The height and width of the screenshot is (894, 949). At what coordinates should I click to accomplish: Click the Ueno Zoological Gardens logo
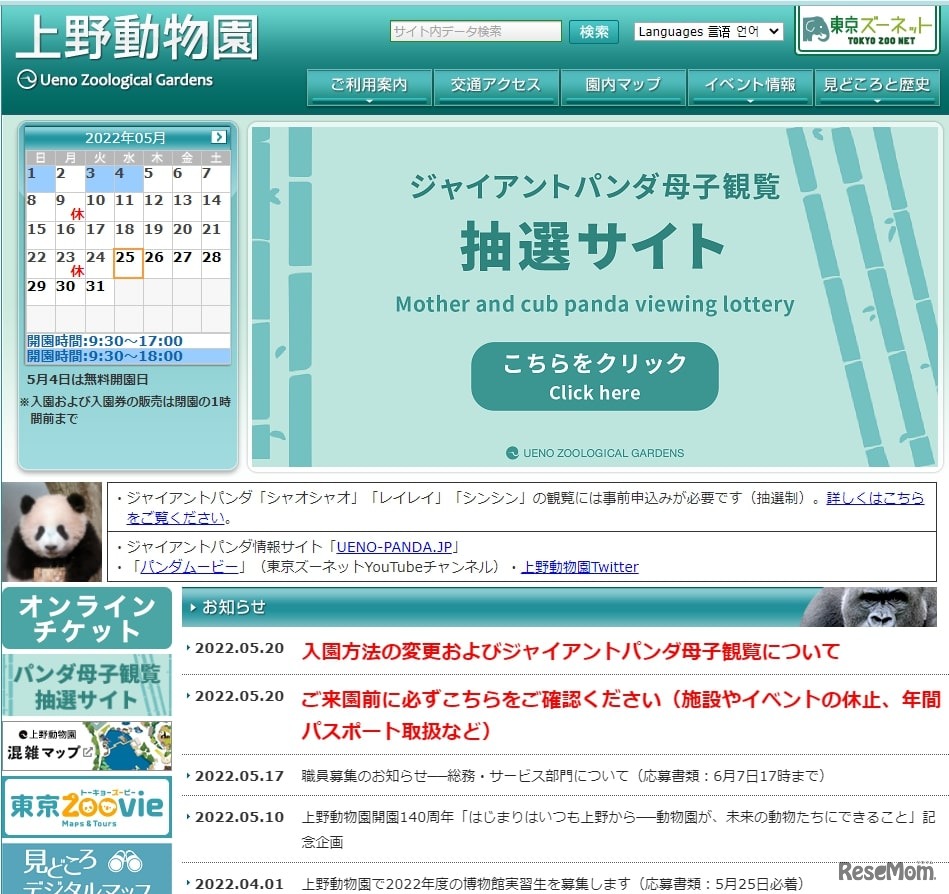137,50
